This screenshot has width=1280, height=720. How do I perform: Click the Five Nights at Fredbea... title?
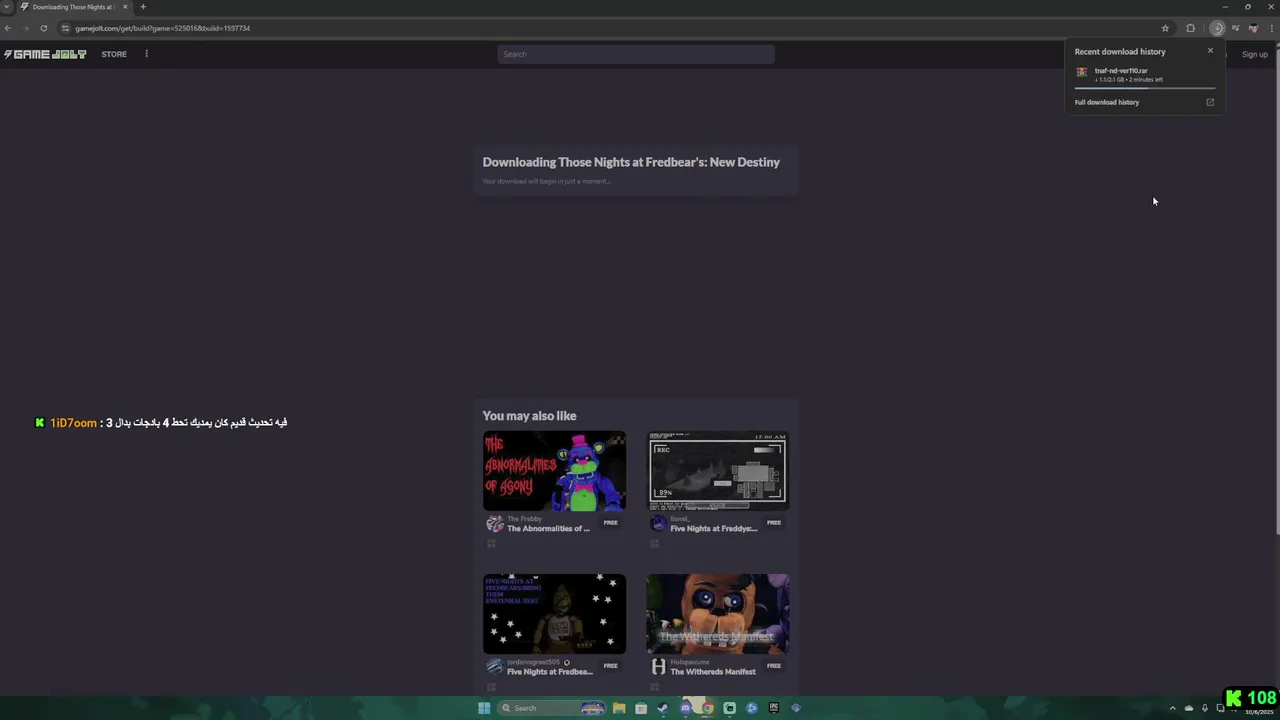(550, 672)
